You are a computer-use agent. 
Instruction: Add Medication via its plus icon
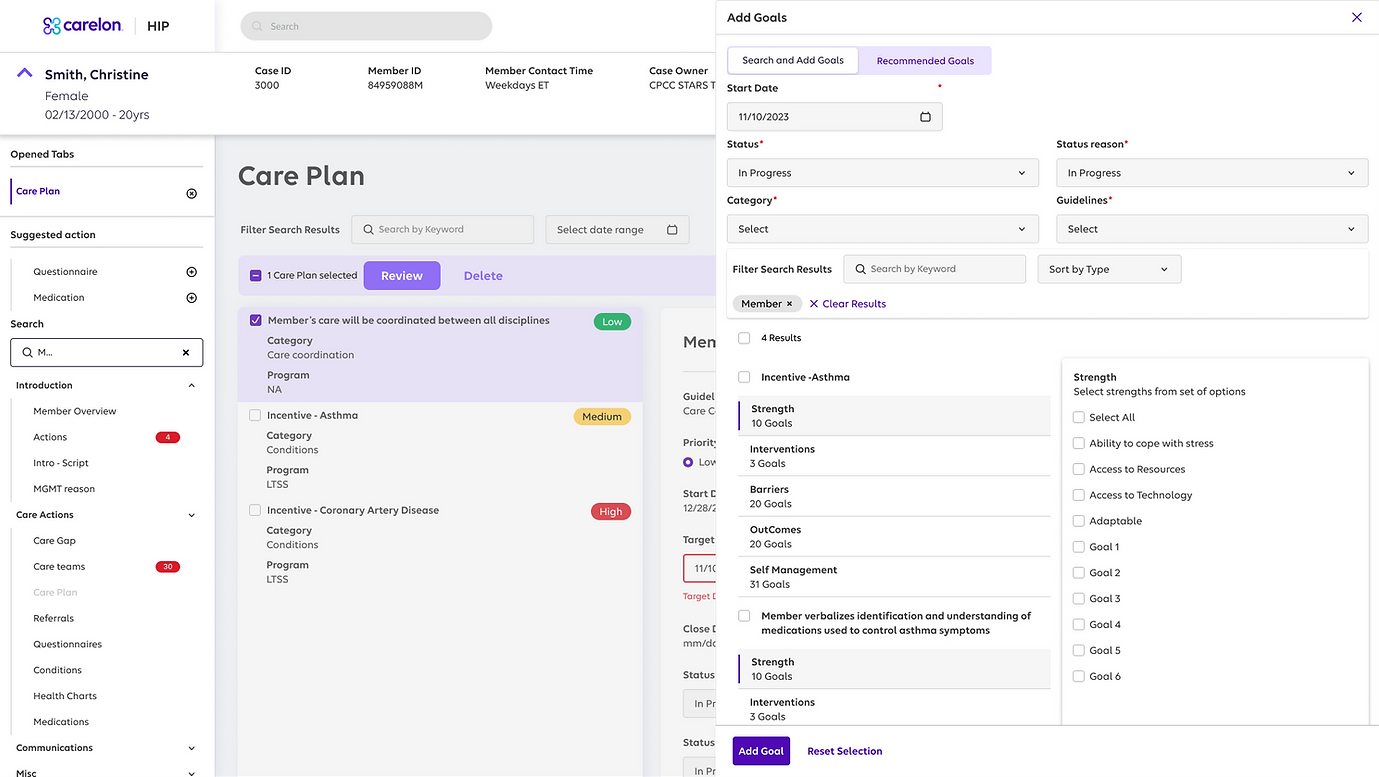click(191, 297)
